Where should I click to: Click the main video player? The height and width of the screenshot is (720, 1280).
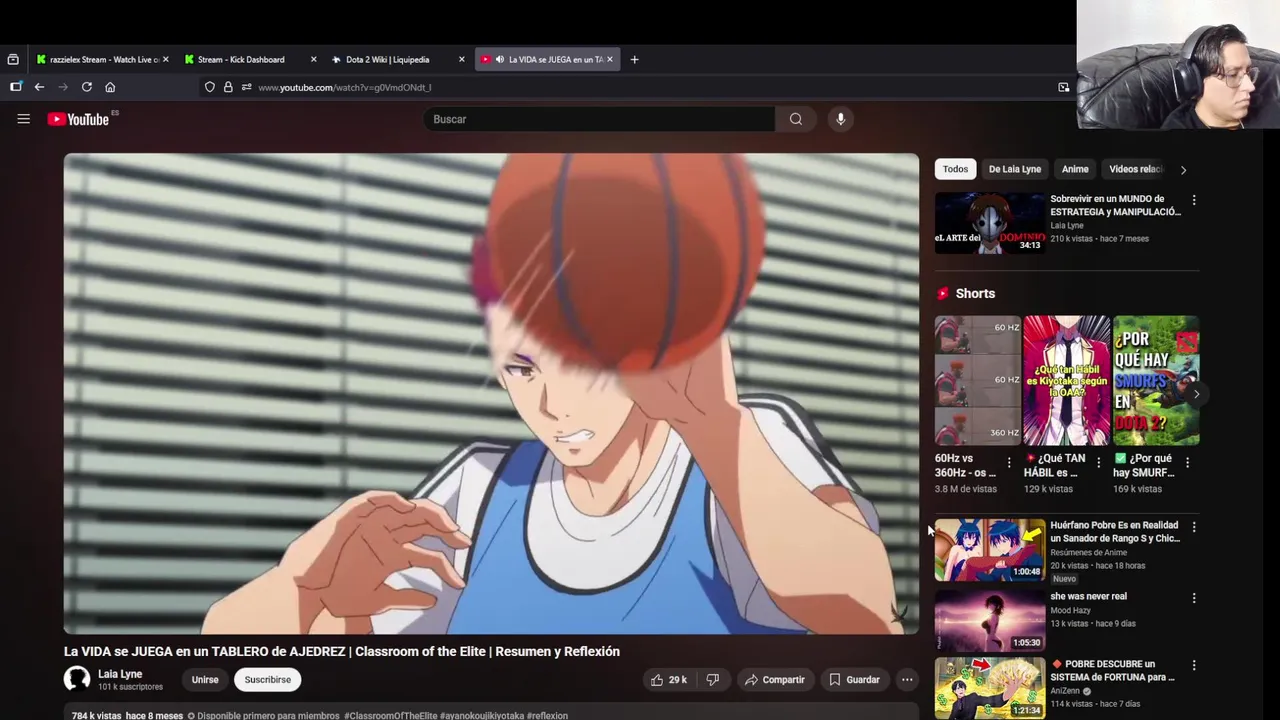[x=491, y=394]
